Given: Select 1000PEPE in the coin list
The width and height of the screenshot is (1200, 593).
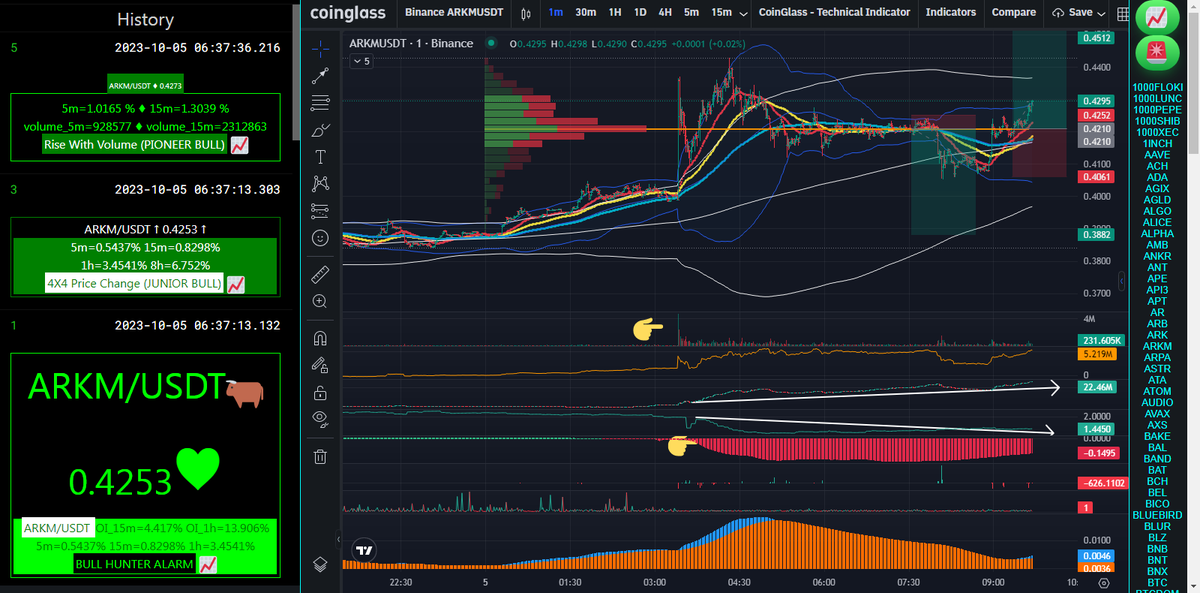Looking at the screenshot, I should 1158,110.
